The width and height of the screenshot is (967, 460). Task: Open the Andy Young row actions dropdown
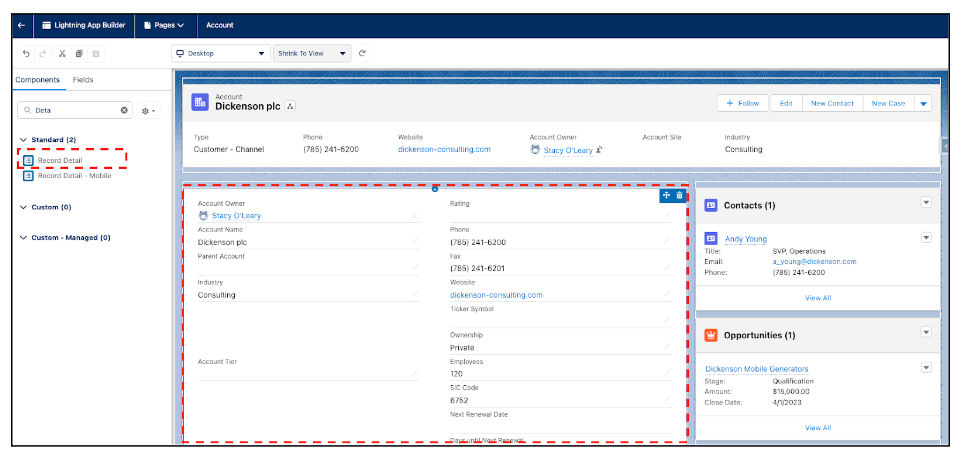tap(926, 237)
